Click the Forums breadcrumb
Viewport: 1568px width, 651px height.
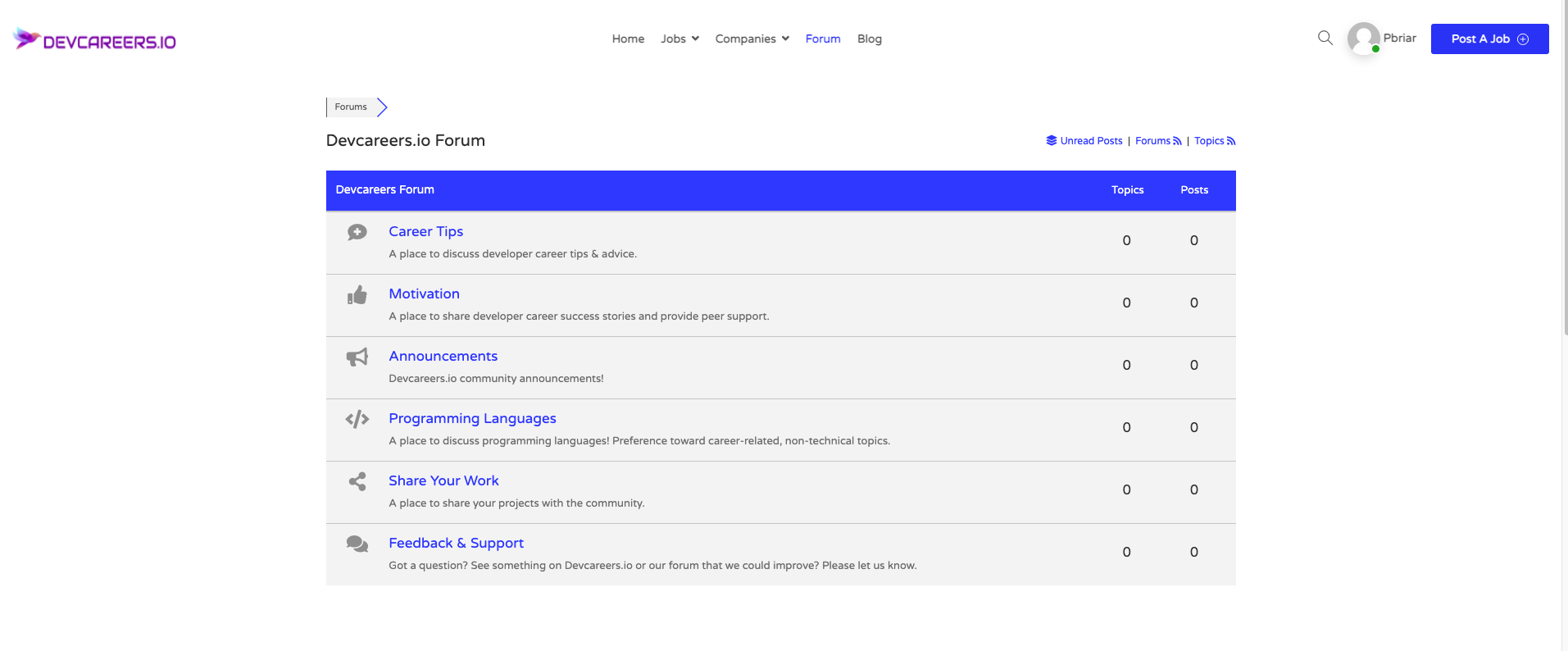[x=351, y=107]
